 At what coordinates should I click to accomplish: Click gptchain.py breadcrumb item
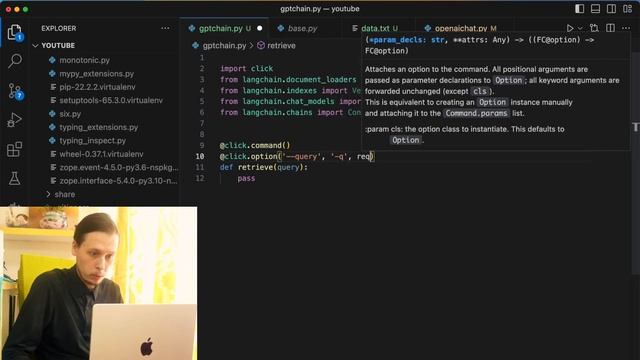point(224,45)
